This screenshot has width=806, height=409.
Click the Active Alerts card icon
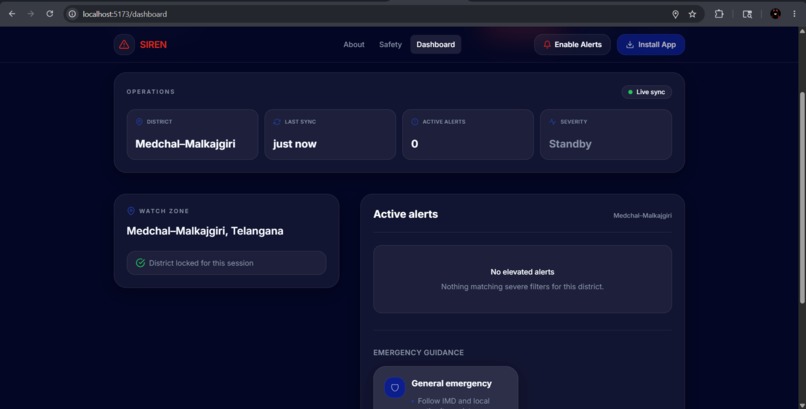[x=414, y=122]
